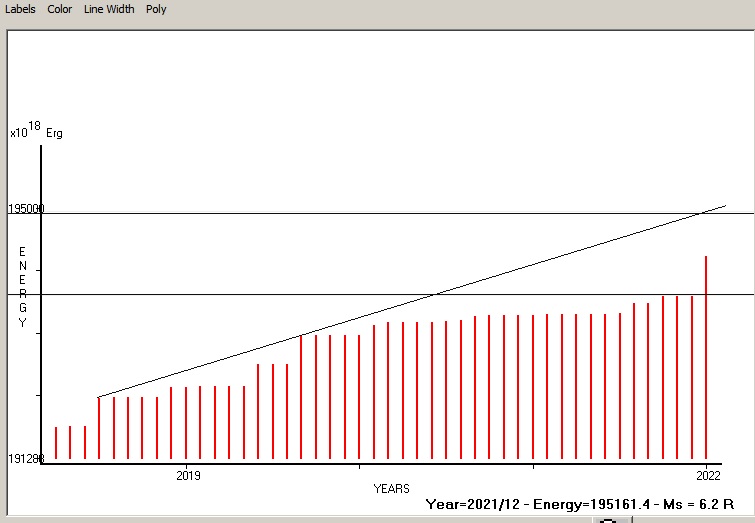The height and width of the screenshot is (523, 755).
Task: Click the upper horizontal line at 195000
Action: [x=400, y=213]
